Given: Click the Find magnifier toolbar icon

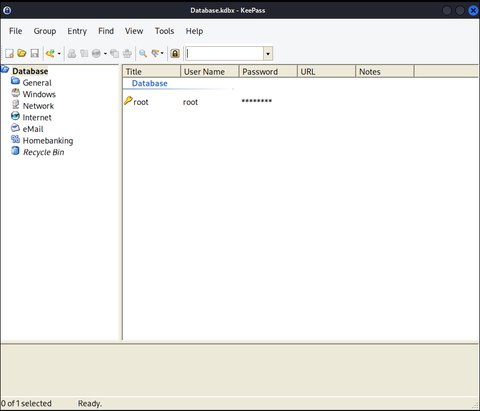Looking at the screenshot, I should click(x=143, y=53).
